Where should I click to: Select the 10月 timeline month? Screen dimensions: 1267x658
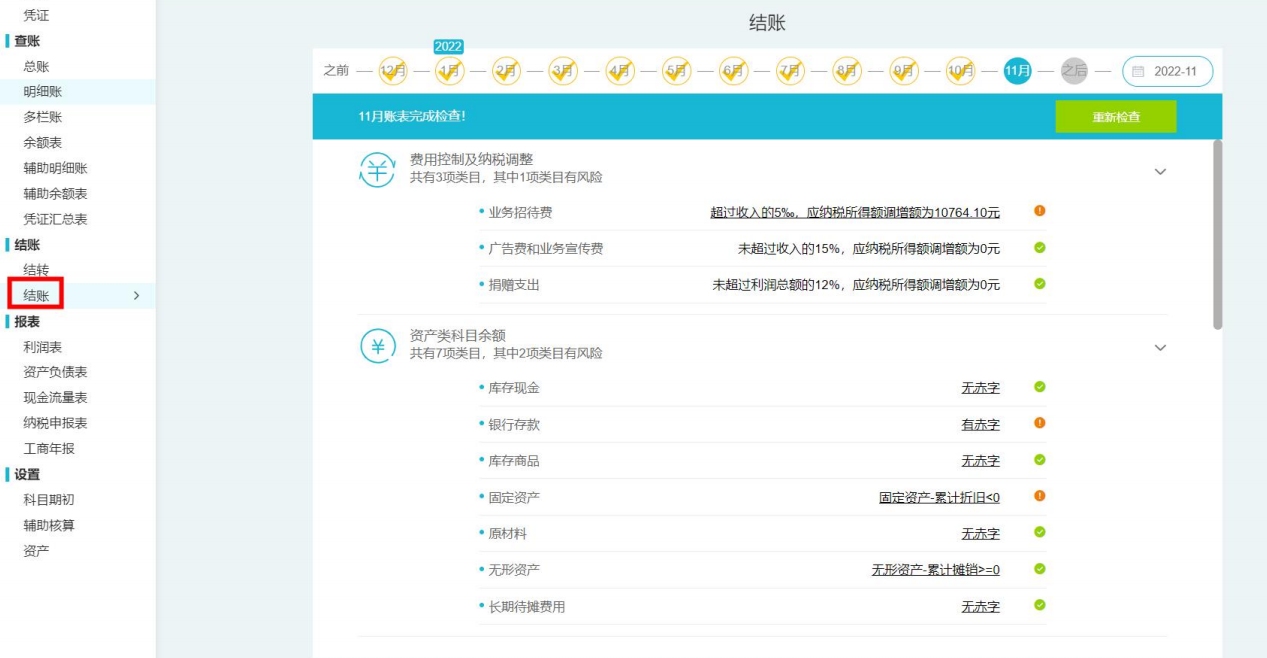pos(961,70)
